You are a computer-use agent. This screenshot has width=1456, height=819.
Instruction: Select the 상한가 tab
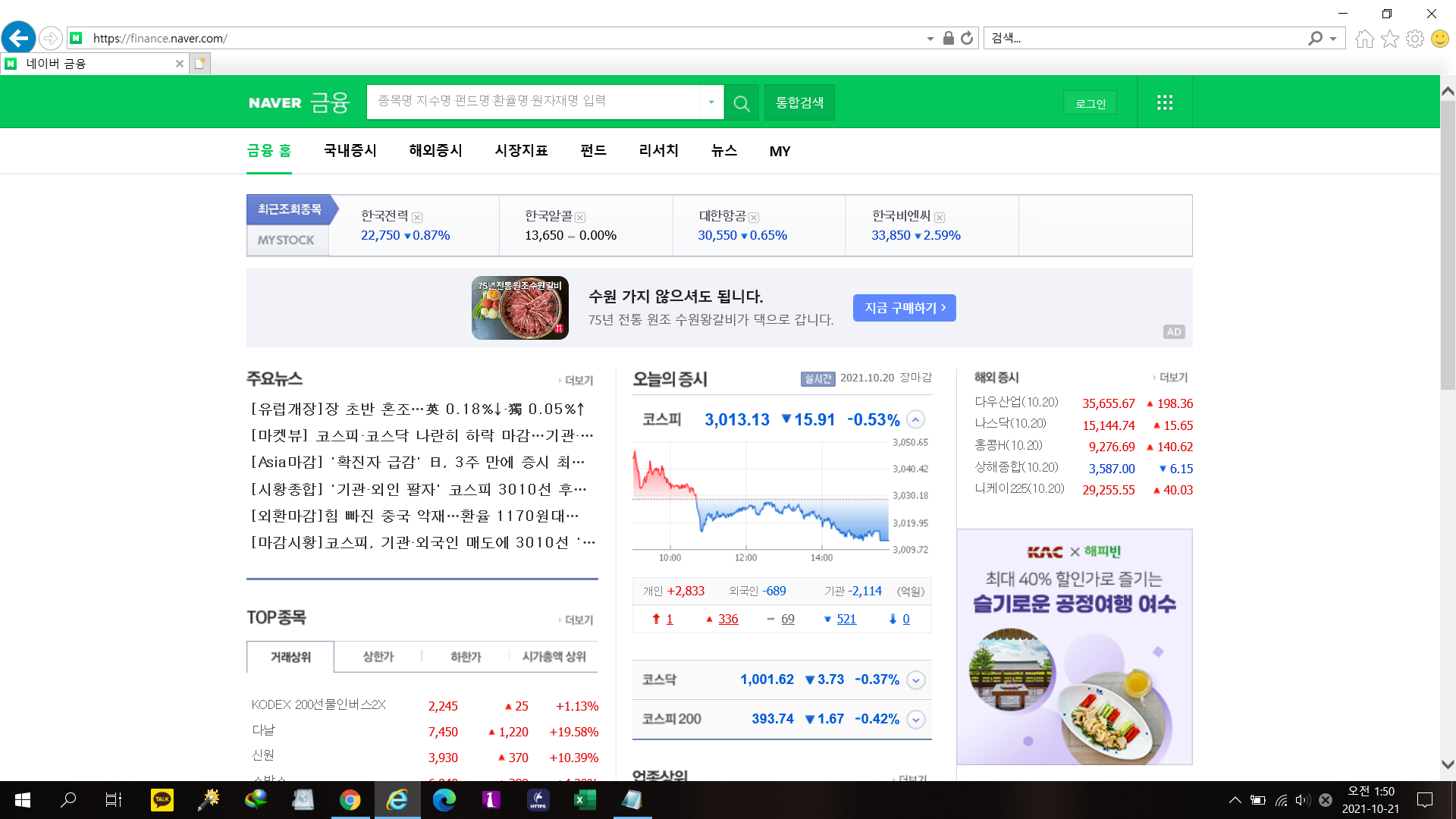[378, 657]
